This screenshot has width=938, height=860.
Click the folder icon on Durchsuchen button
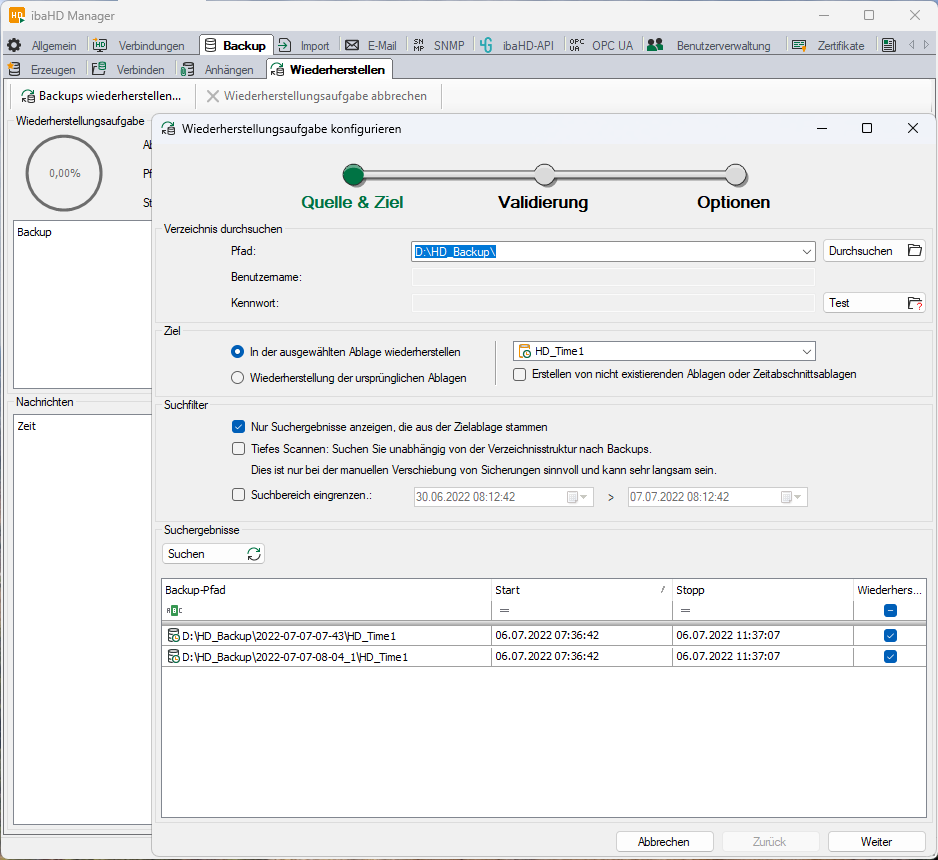tap(914, 251)
